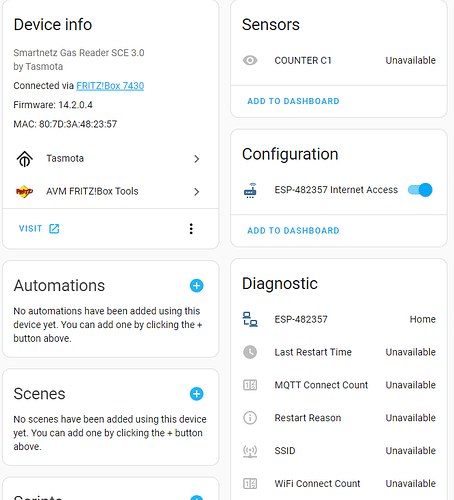Open the FRITZ!Box 7430 link
Image resolution: width=454 pixels, height=500 pixels.
point(110,86)
